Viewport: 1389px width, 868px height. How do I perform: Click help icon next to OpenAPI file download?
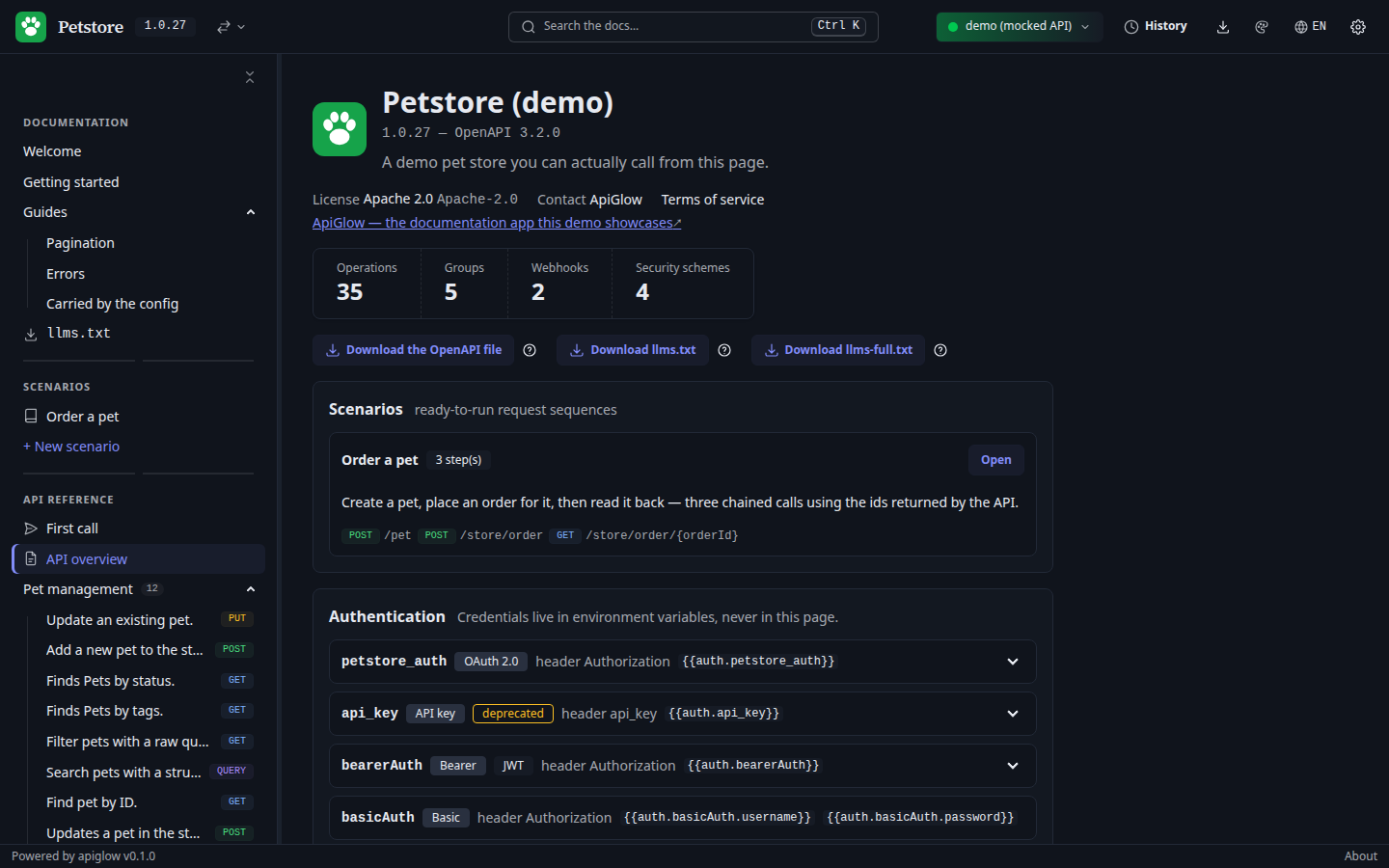click(x=530, y=350)
